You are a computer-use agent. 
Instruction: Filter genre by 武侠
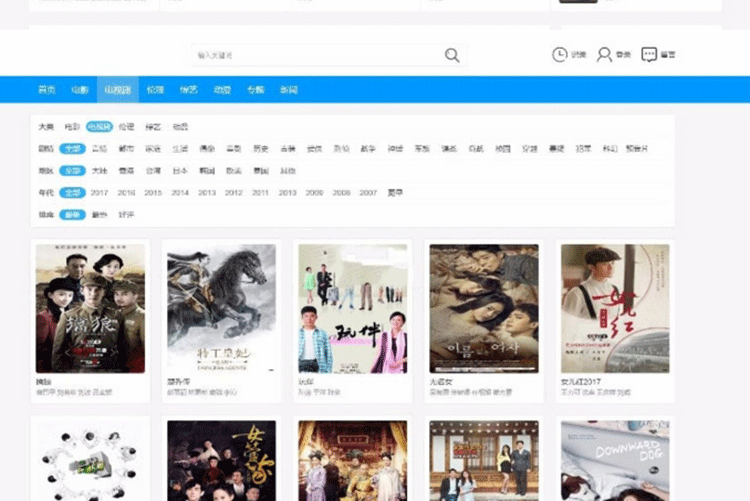coord(314,149)
